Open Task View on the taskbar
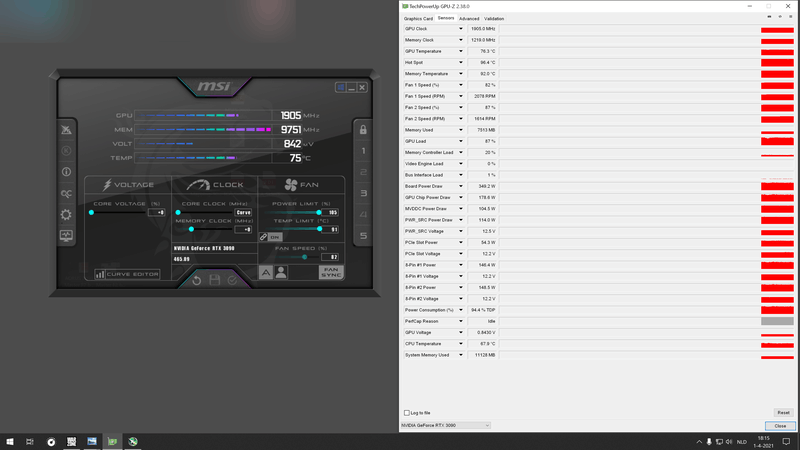Screen dimensions: 800x450 click(30, 441)
